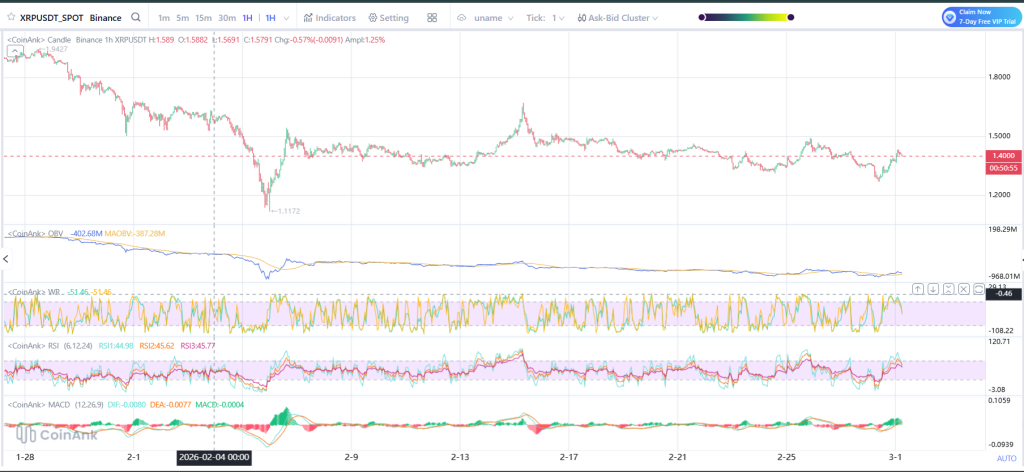Switch to the 15m timeframe
Viewport: 1024px width, 472px height.
(203, 18)
